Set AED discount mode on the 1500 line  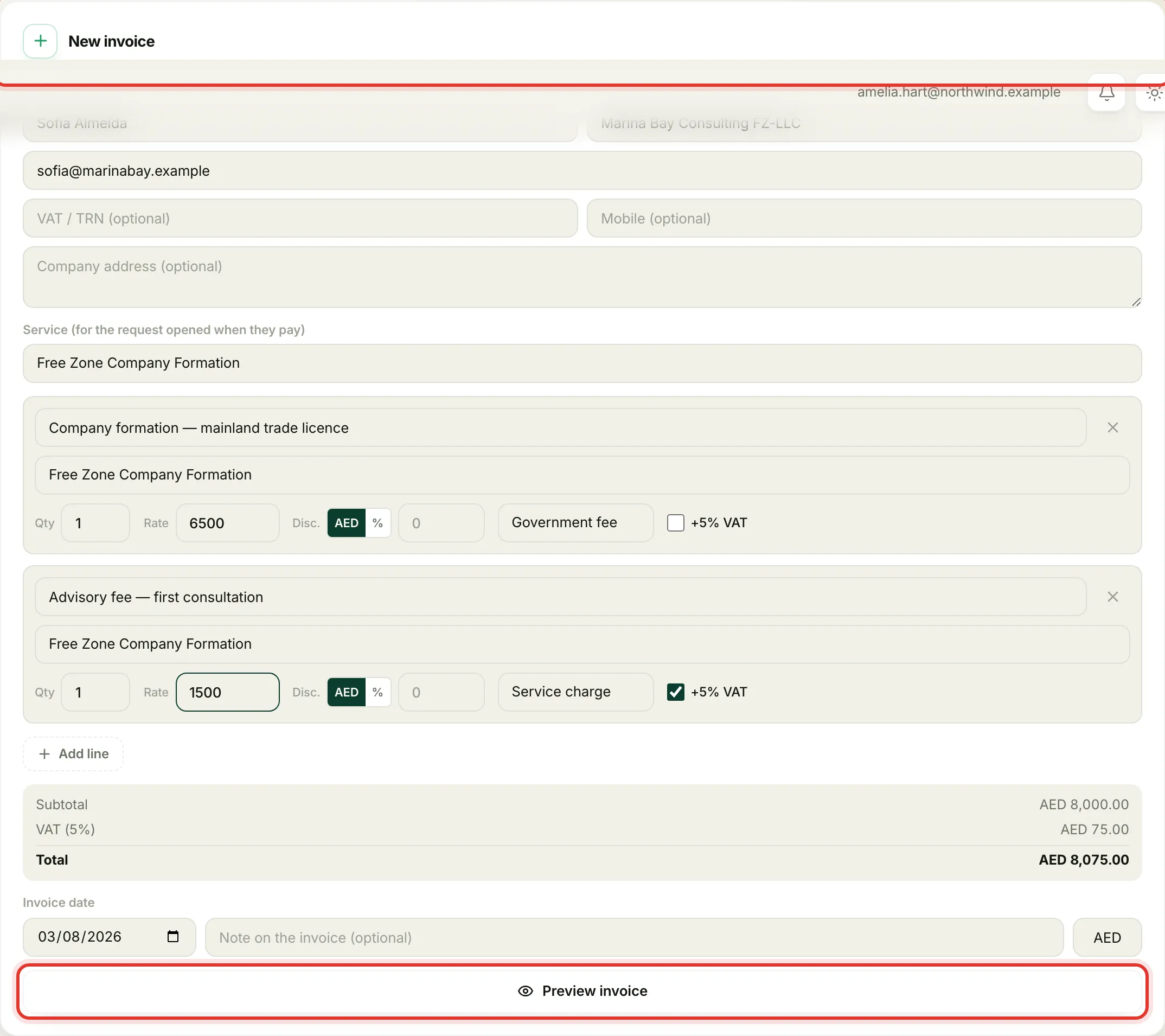point(346,692)
